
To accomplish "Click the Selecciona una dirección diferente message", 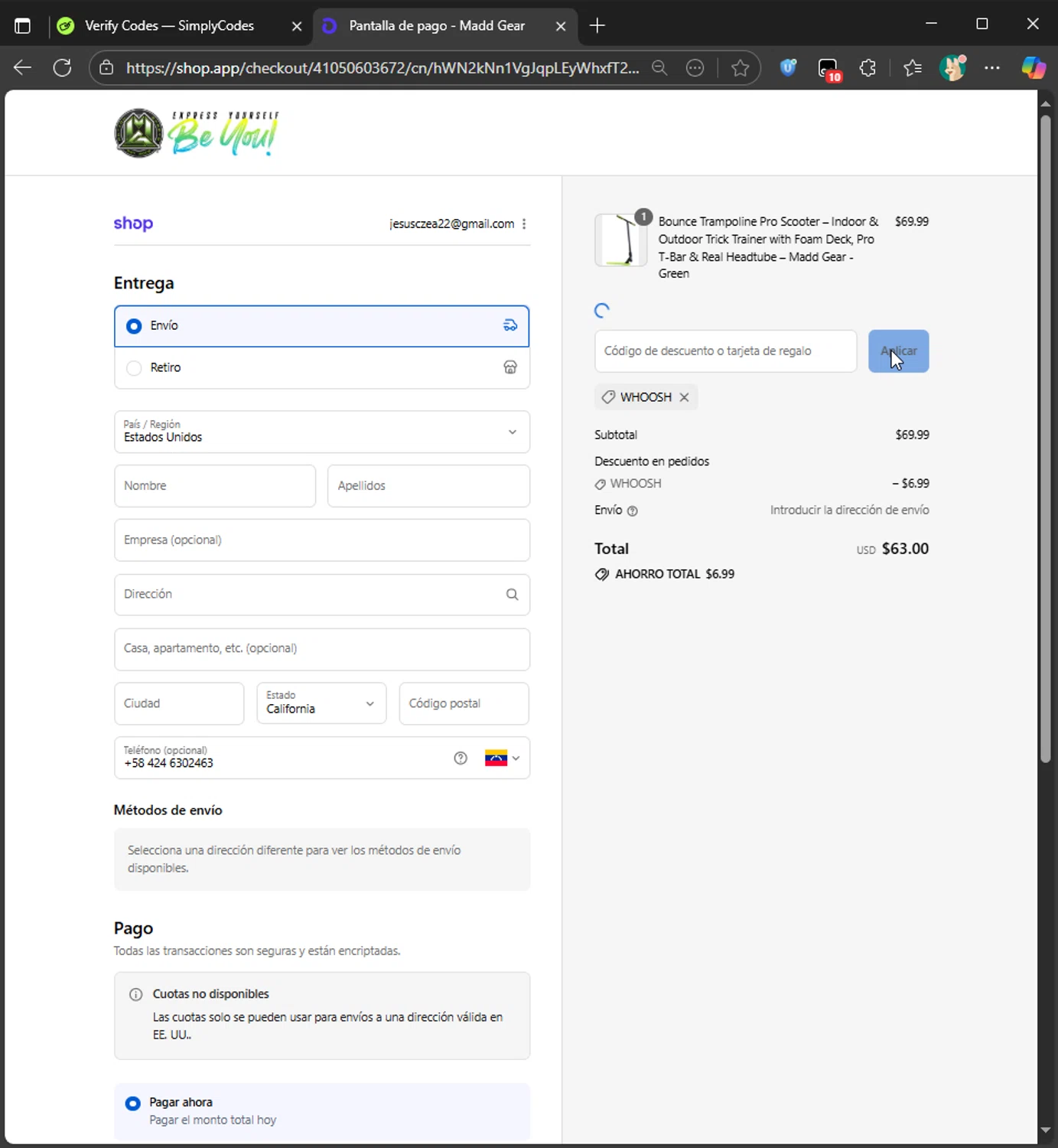I will coord(295,859).
